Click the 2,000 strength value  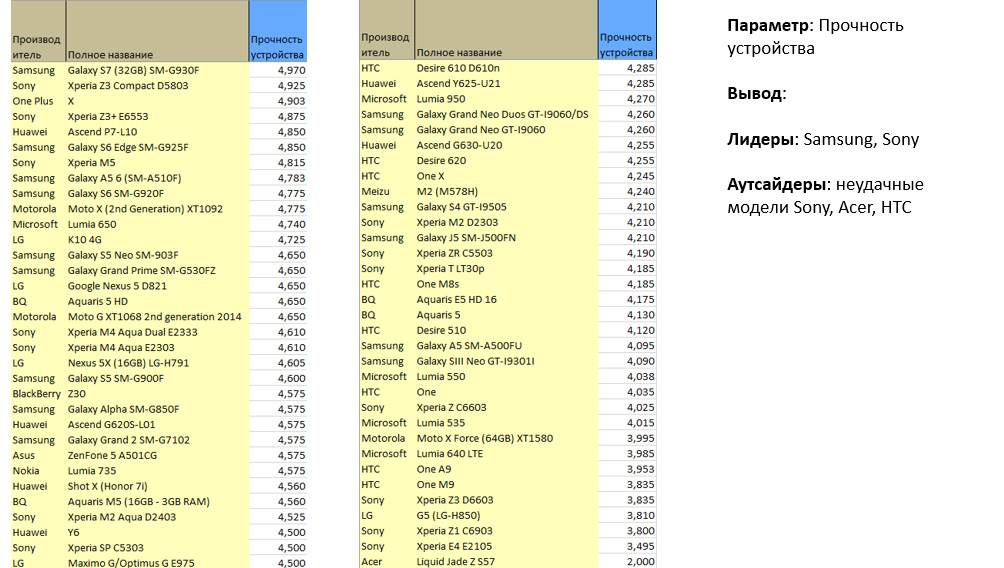[640, 562]
